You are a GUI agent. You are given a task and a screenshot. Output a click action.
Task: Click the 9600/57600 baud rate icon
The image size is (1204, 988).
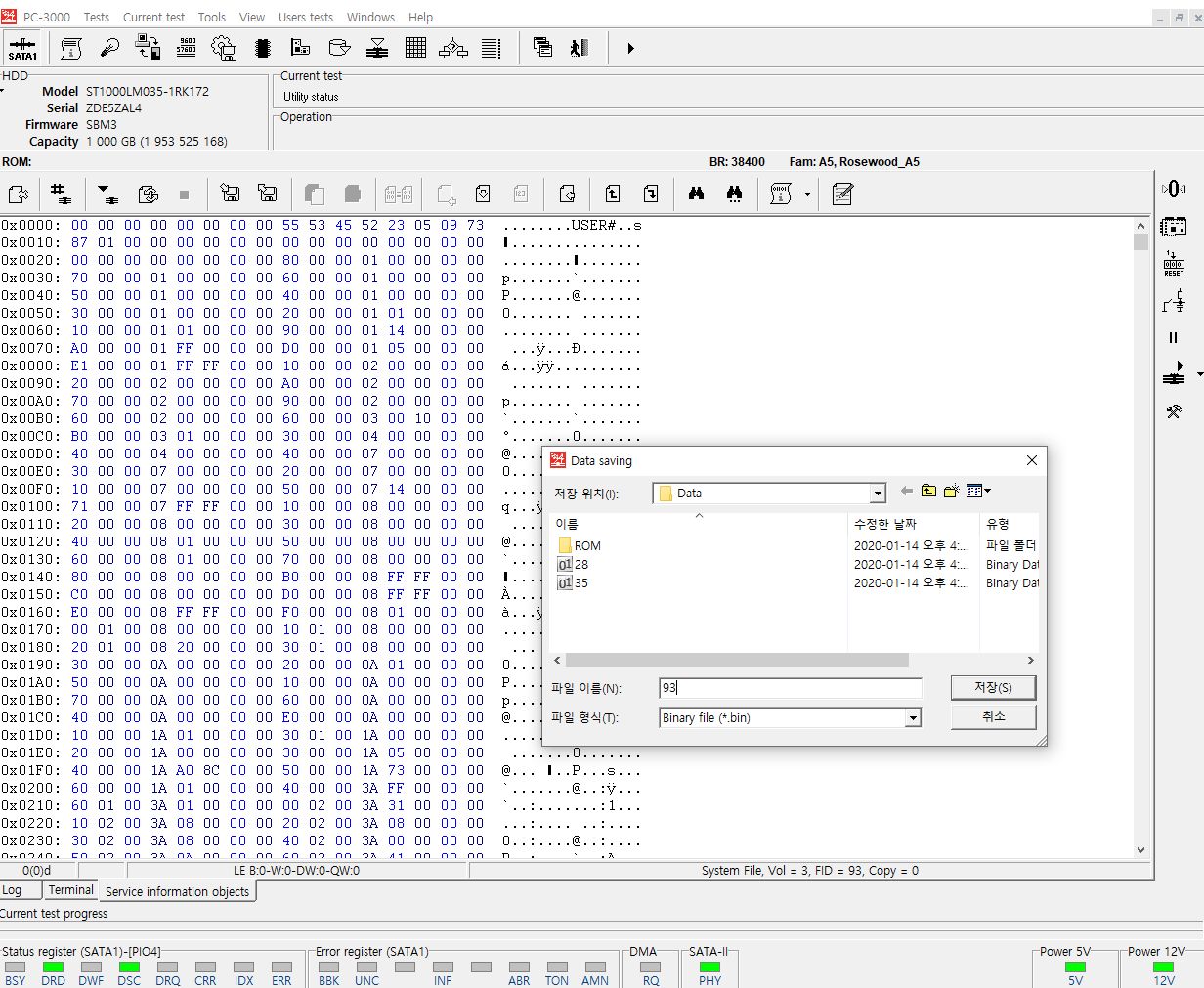tap(186, 48)
